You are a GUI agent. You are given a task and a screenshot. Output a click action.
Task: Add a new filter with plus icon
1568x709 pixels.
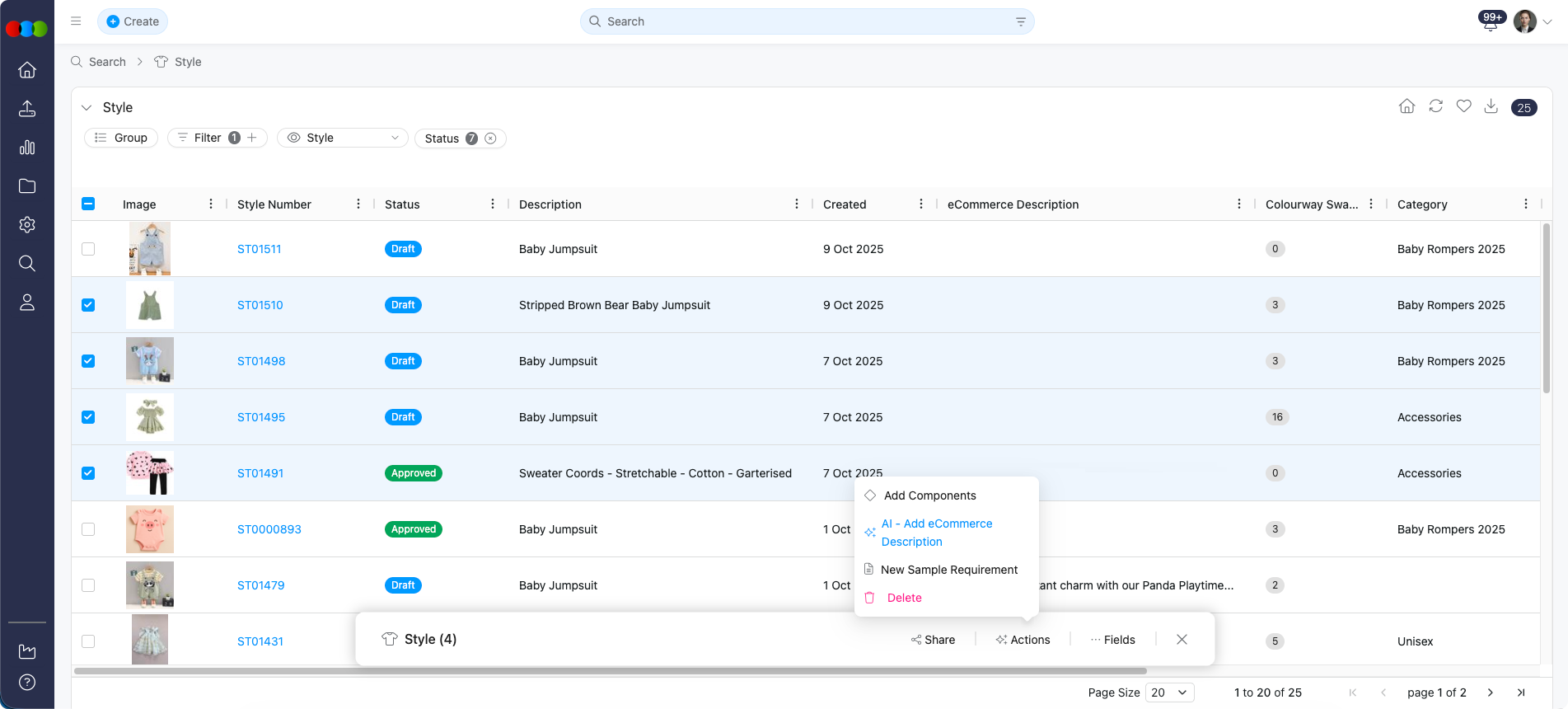coord(252,138)
